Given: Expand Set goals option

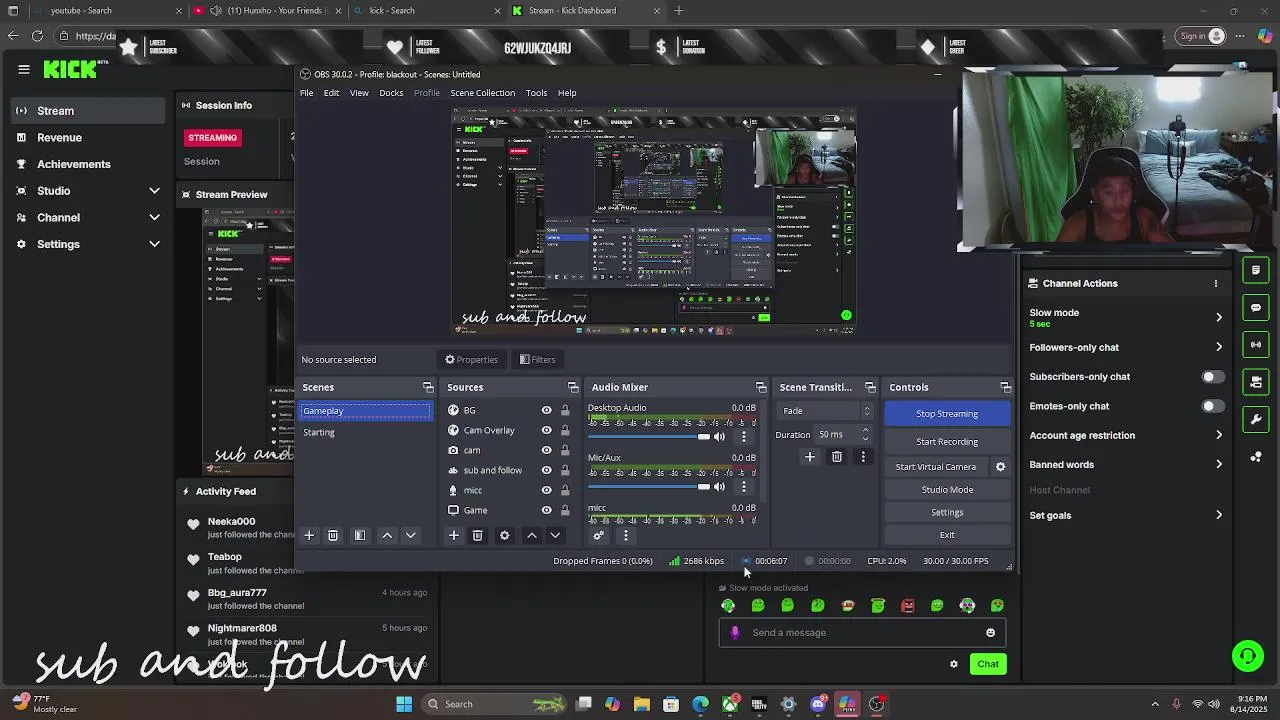Looking at the screenshot, I should tap(1125, 515).
